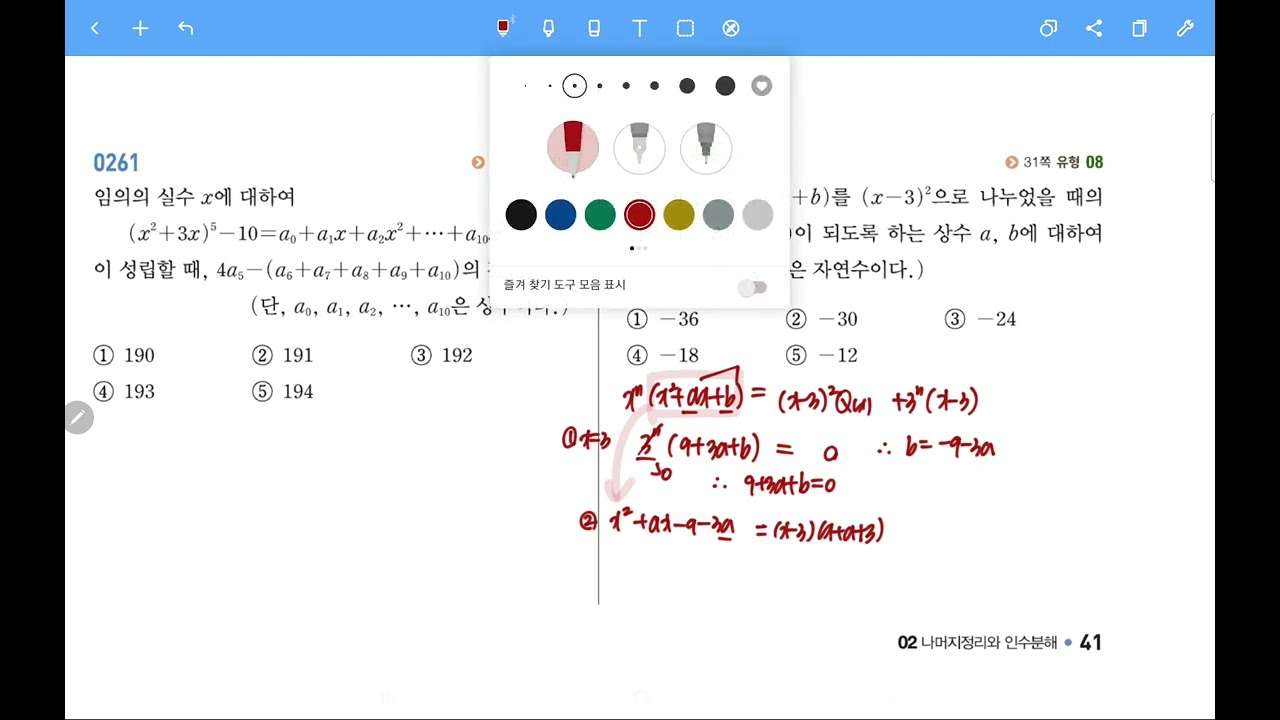This screenshot has height=720, width=1280.
Task: Open the wrench settings
Action: pos(1185,28)
